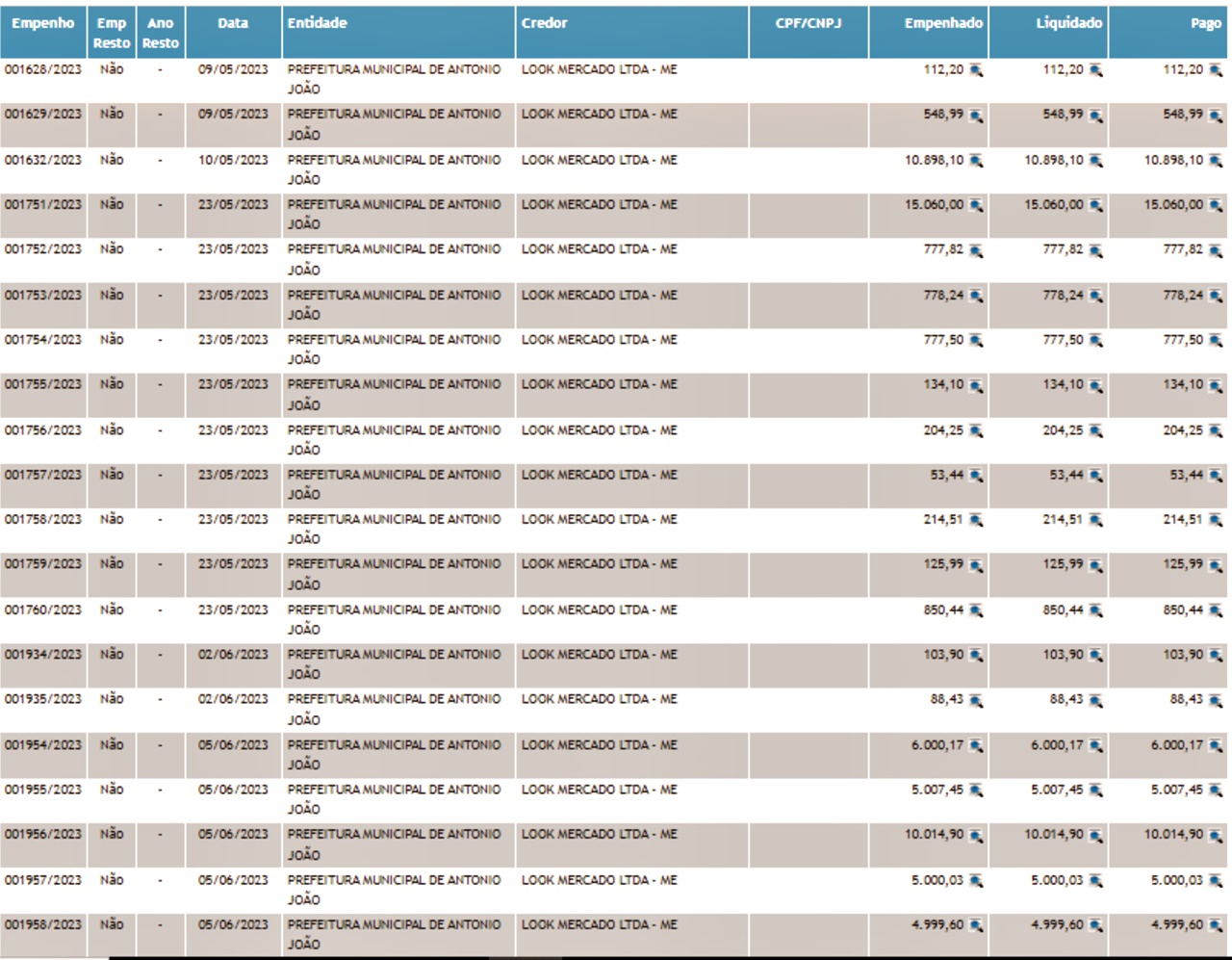Open Pago details icon for empenho 001628/2023
This screenshot has width=1232, height=960.
[1216, 70]
